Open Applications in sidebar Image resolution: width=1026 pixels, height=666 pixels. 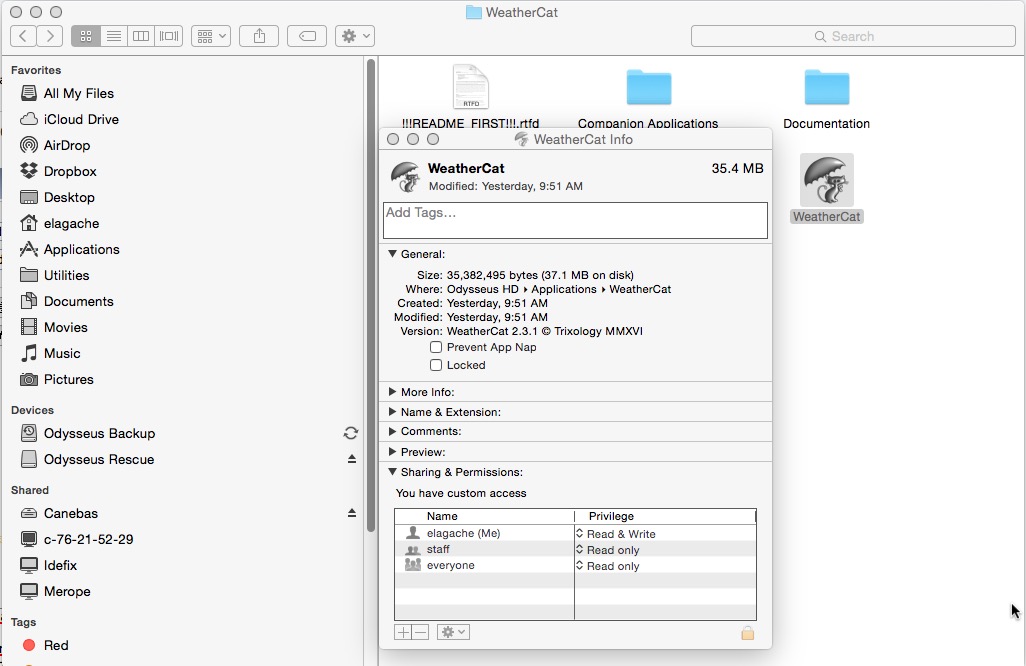(81, 249)
